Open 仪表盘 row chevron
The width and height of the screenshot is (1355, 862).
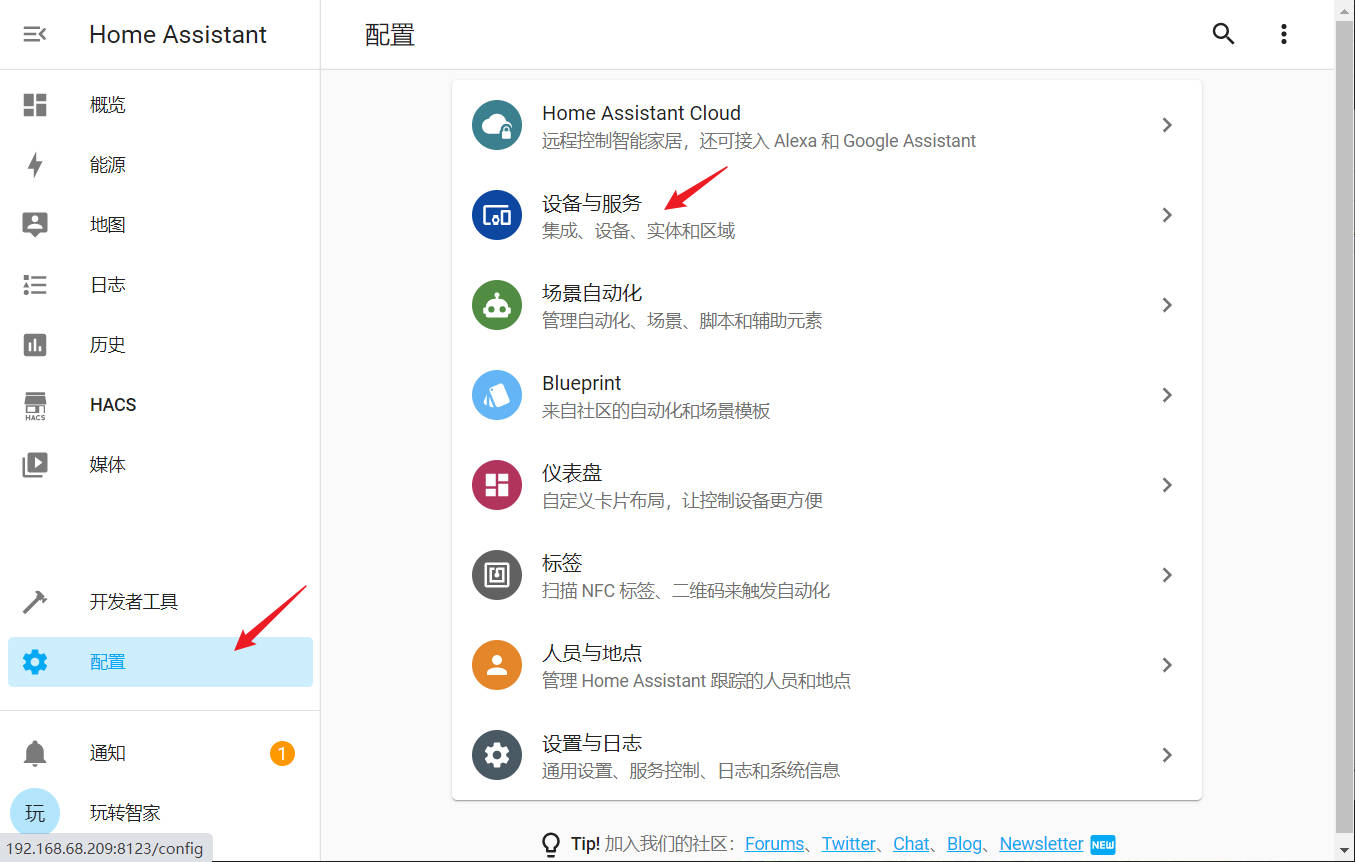point(1167,485)
